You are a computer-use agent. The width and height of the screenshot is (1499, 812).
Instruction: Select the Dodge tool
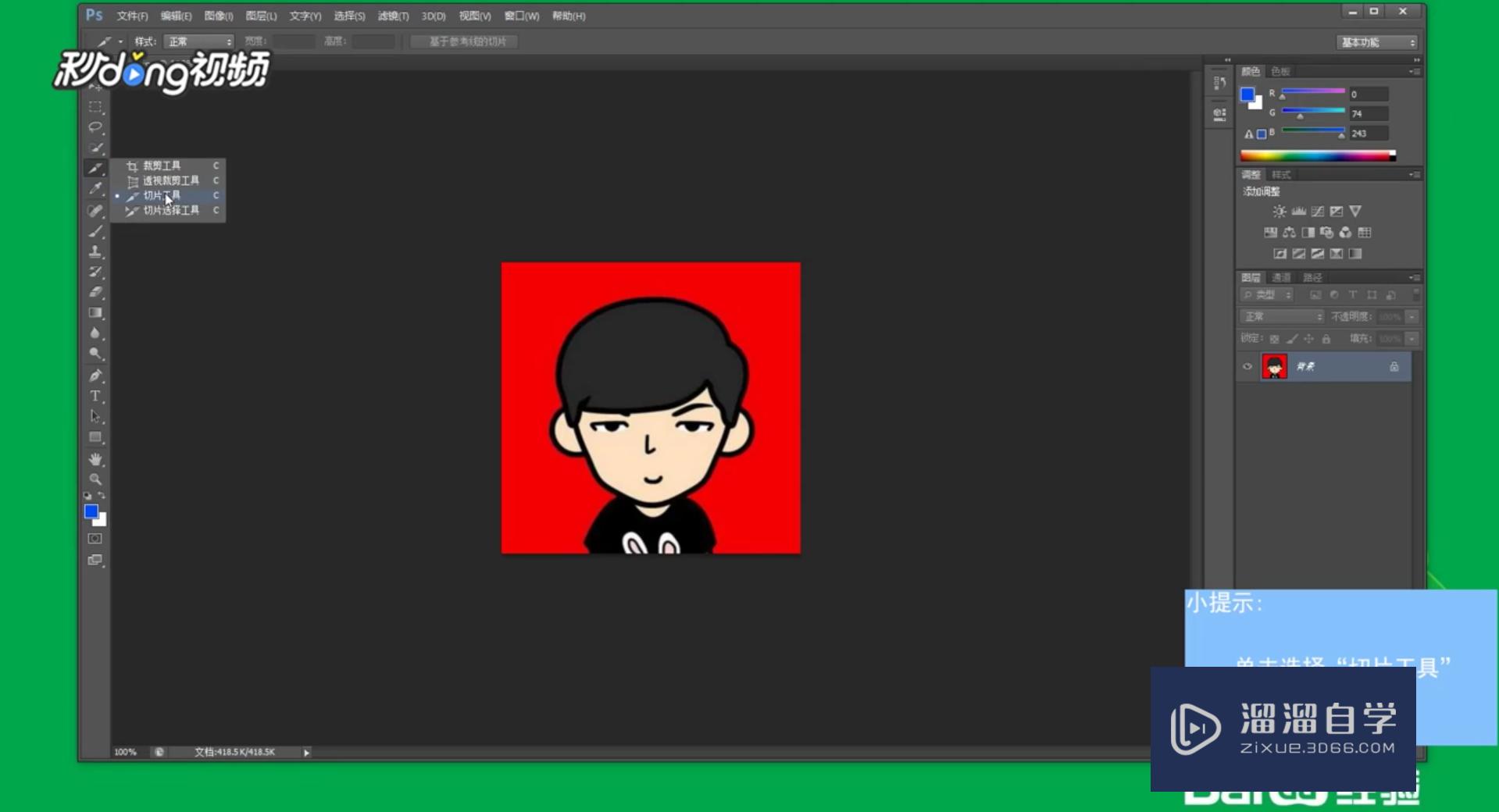pos(95,354)
